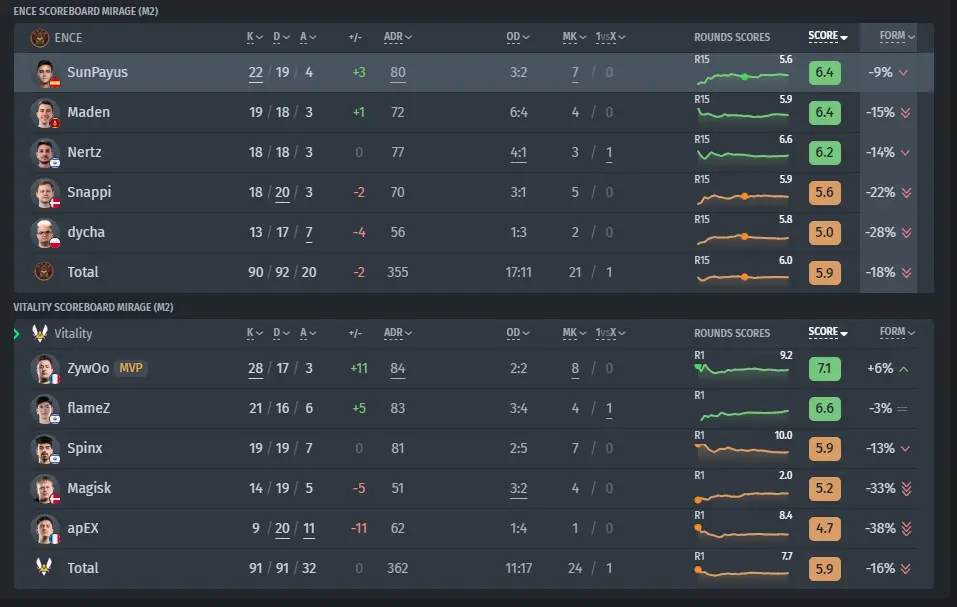
Task: Click ZywOo's green 7.1 score badge
Action: point(825,368)
